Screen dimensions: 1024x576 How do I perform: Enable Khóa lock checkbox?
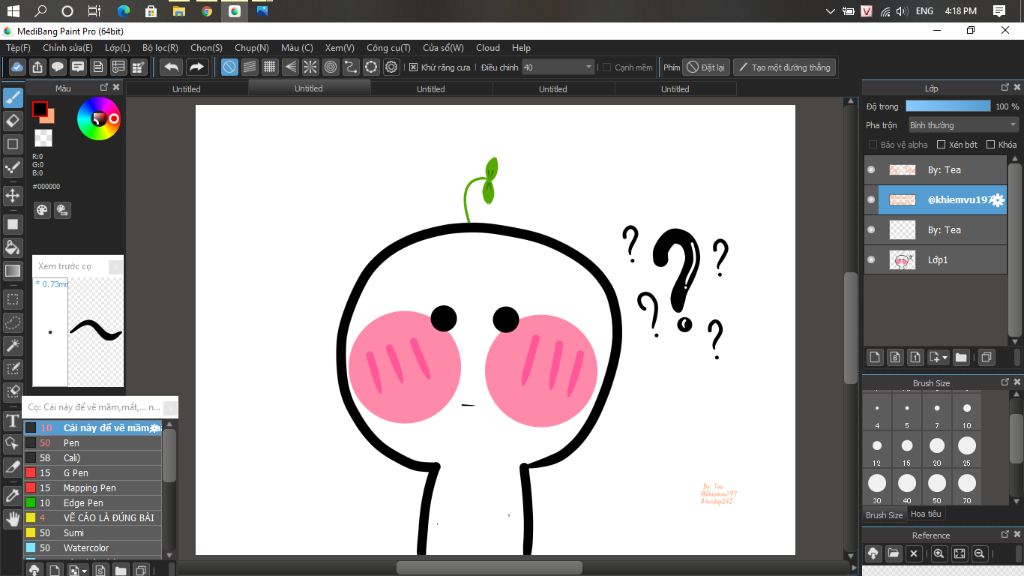(990, 144)
